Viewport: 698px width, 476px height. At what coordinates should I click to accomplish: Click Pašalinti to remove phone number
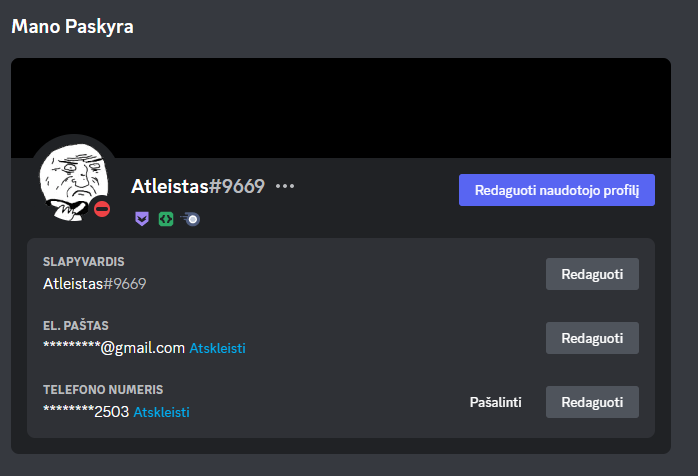tap(495, 403)
